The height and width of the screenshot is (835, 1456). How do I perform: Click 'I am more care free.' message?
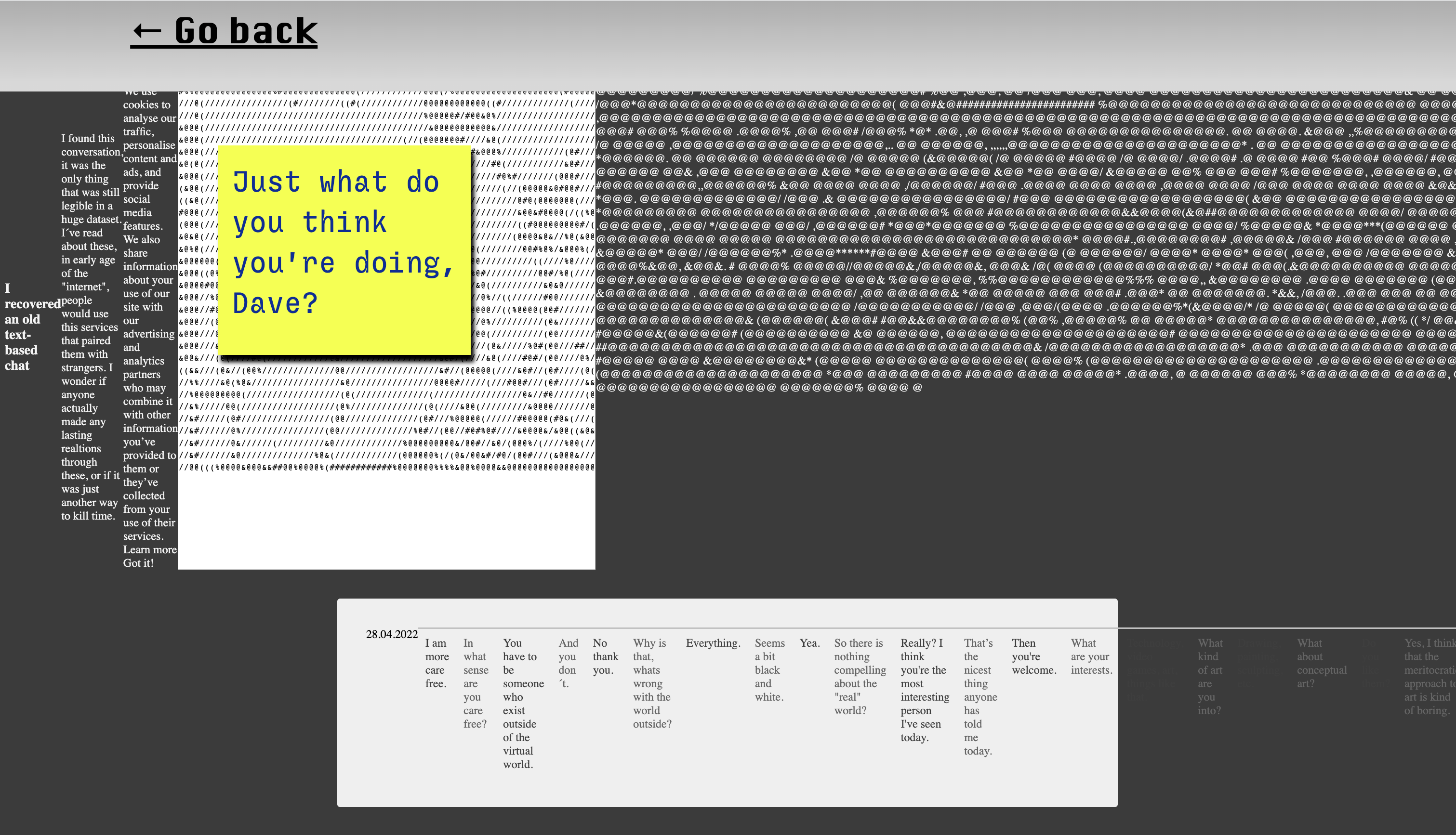pos(437,663)
